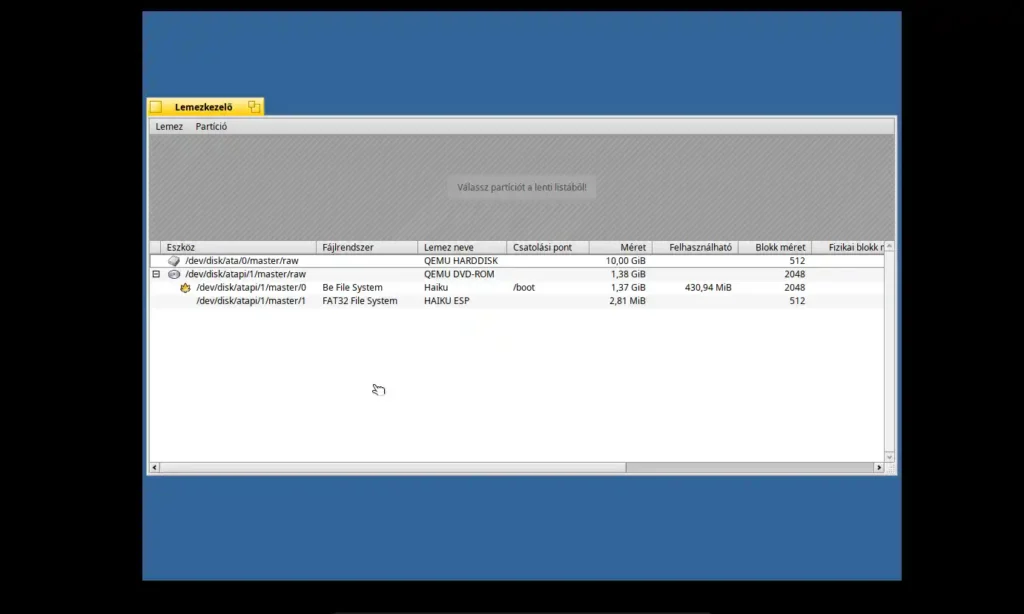The image size is (1024, 614).
Task: Click the horizontal scrollbar right arrow
Action: [879, 468]
